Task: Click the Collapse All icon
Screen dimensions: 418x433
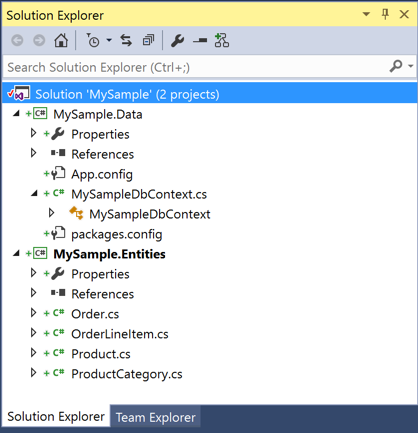Action: [148, 41]
